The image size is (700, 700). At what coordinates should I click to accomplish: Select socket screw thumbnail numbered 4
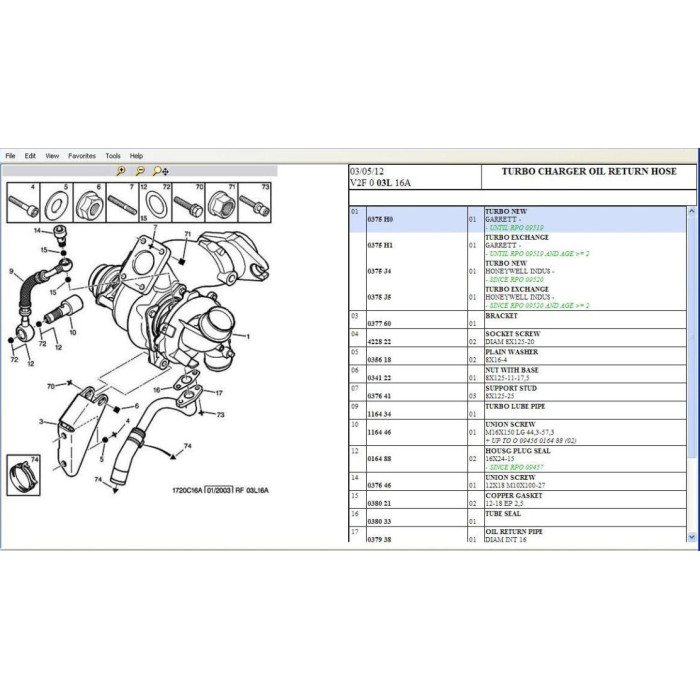tap(23, 202)
